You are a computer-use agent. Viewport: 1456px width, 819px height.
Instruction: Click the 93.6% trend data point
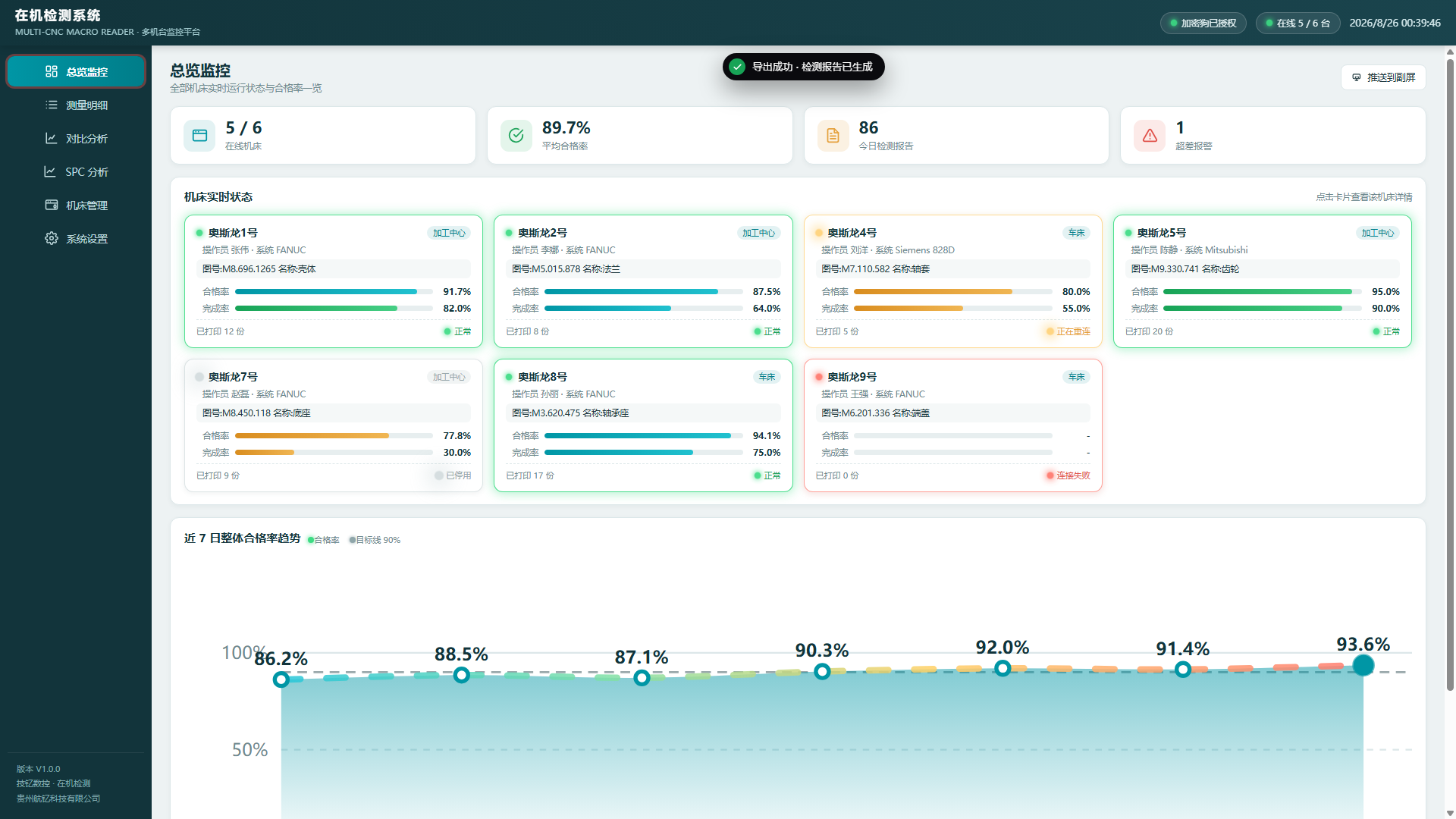1363,665
